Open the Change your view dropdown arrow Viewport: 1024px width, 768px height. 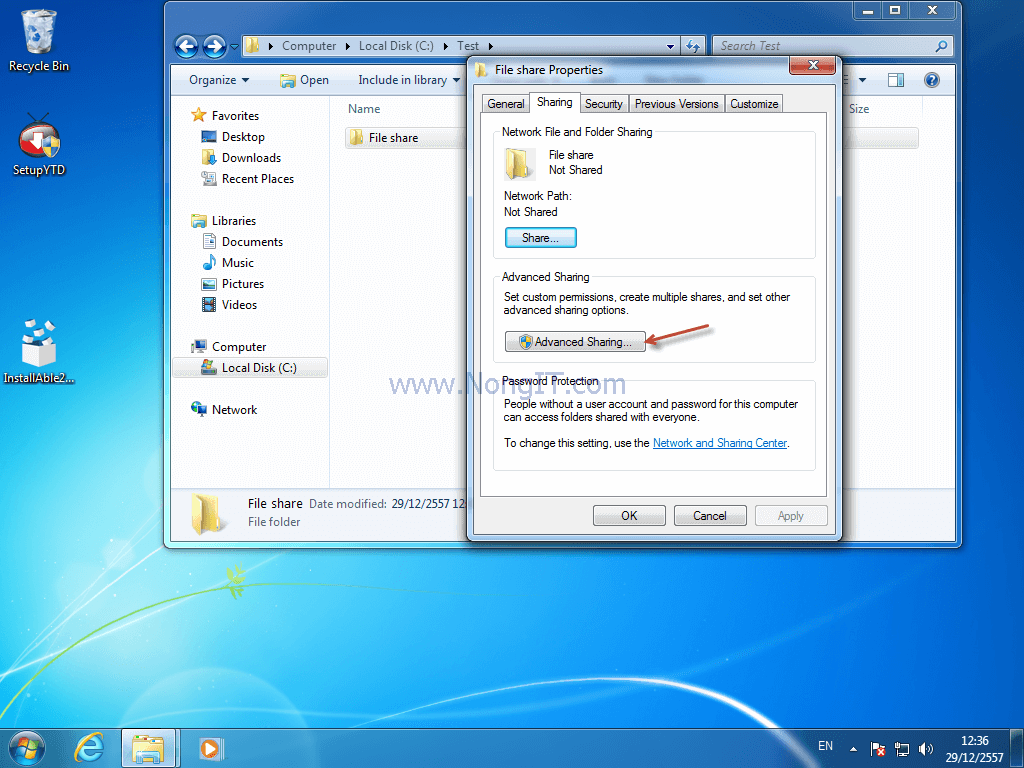862,79
